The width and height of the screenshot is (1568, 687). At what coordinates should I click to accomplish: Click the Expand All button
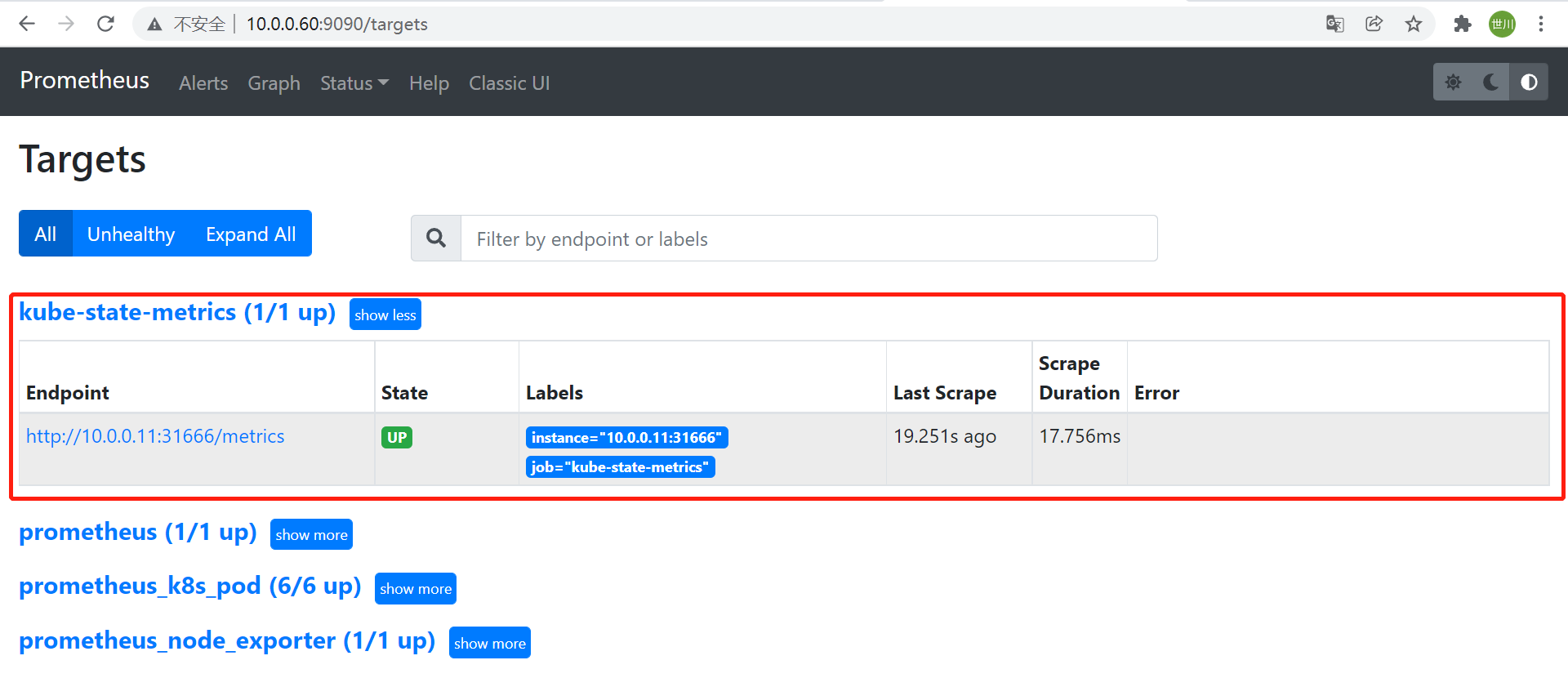251,234
